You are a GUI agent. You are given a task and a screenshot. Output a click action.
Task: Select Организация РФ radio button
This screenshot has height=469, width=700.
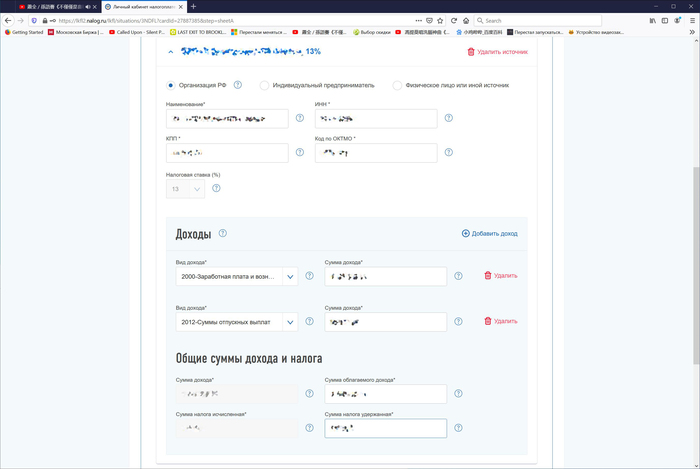[x=171, y=85]
